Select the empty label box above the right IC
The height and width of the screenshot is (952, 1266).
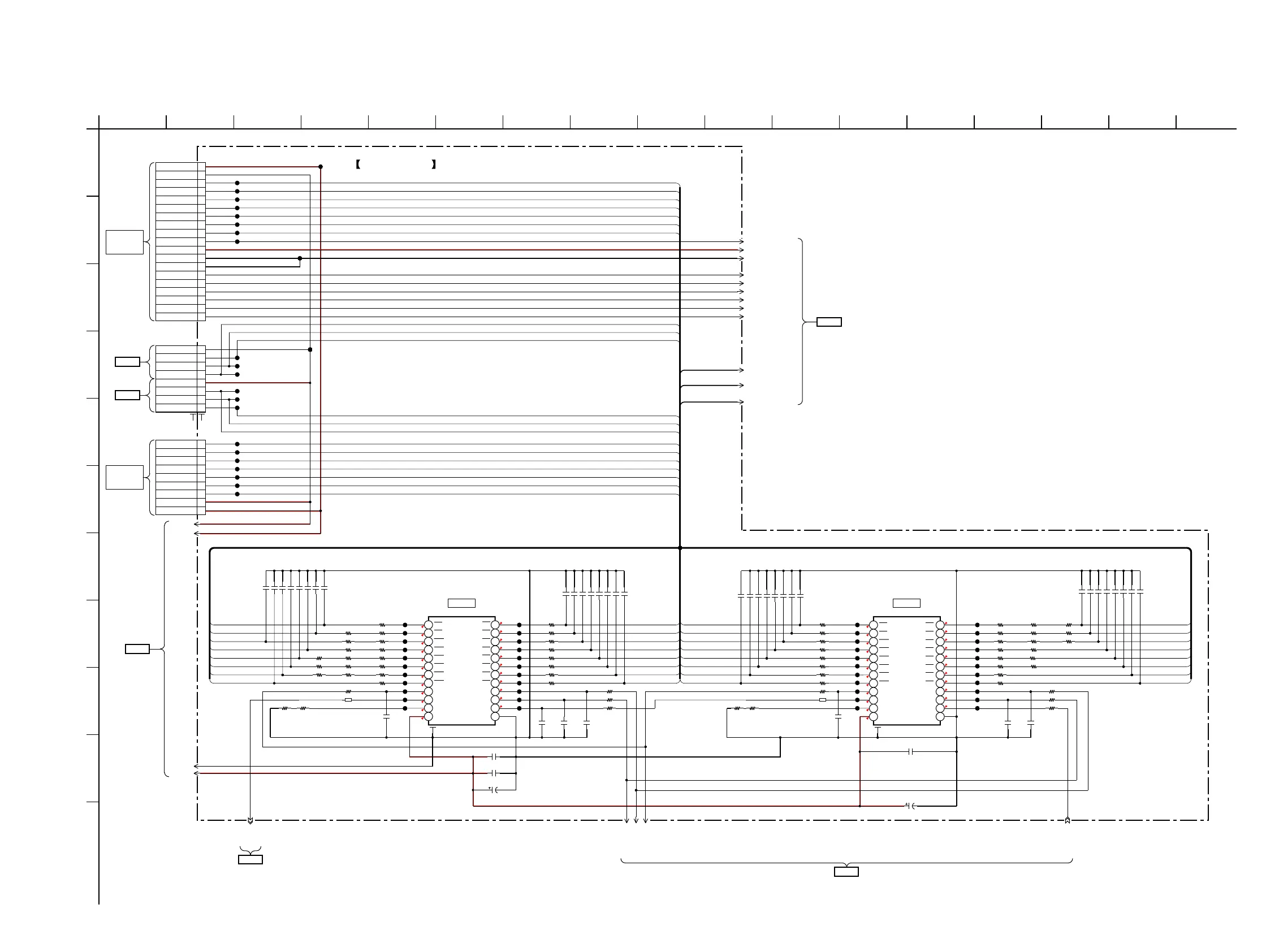click(x=906, y=603)
